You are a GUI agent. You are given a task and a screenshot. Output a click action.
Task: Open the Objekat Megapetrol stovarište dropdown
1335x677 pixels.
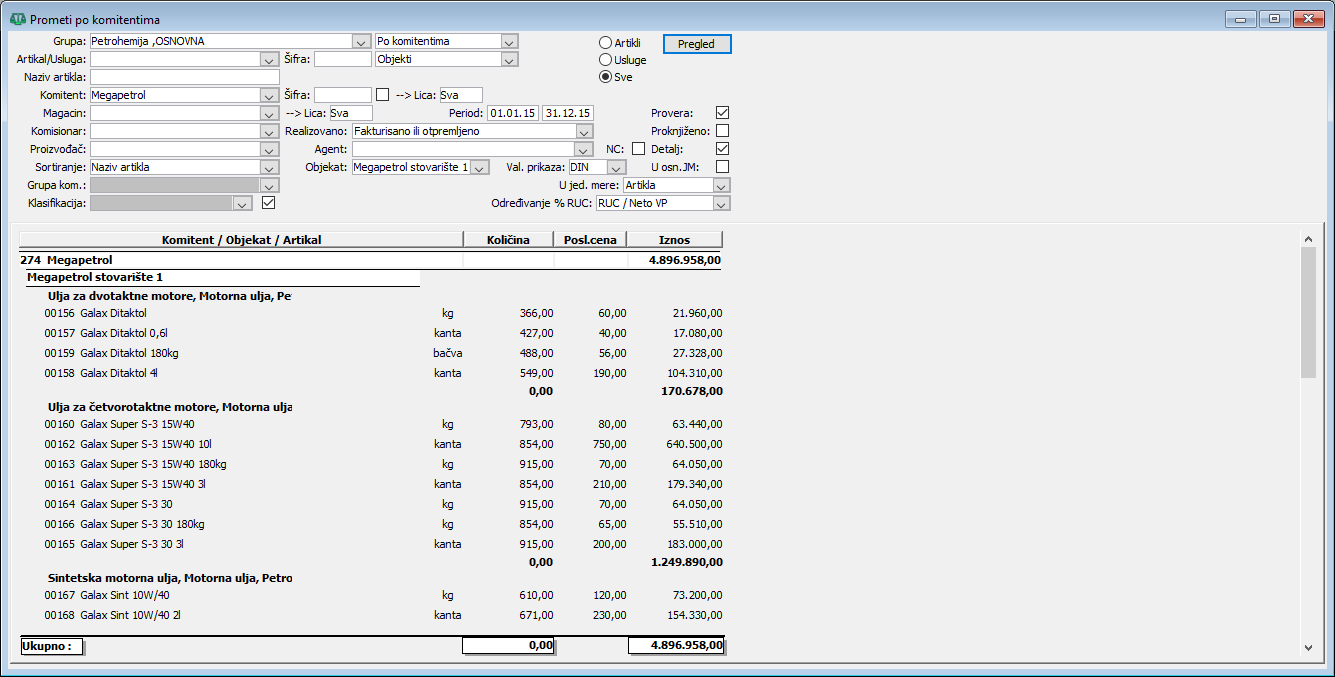pyautogui.click(x=480, y=167)
